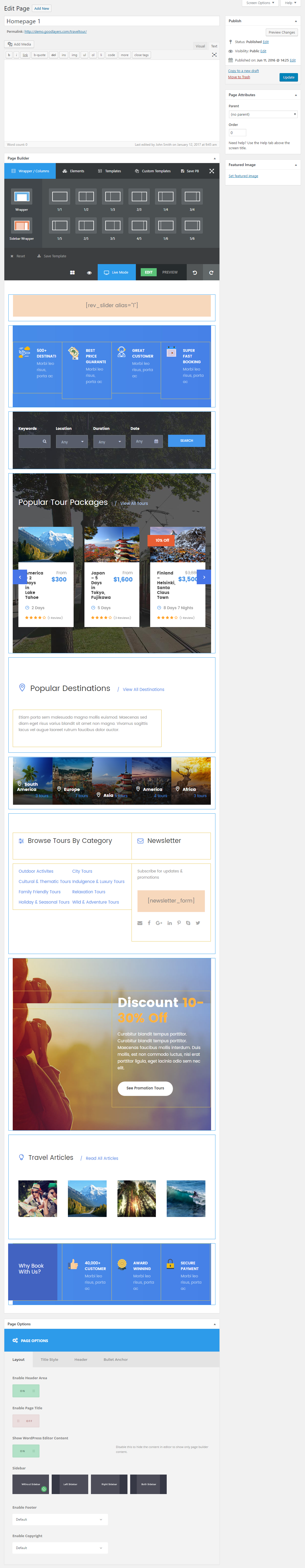The image size is (305, 1568).
Task: Add a 1/6 column layout
Action: 166,226
